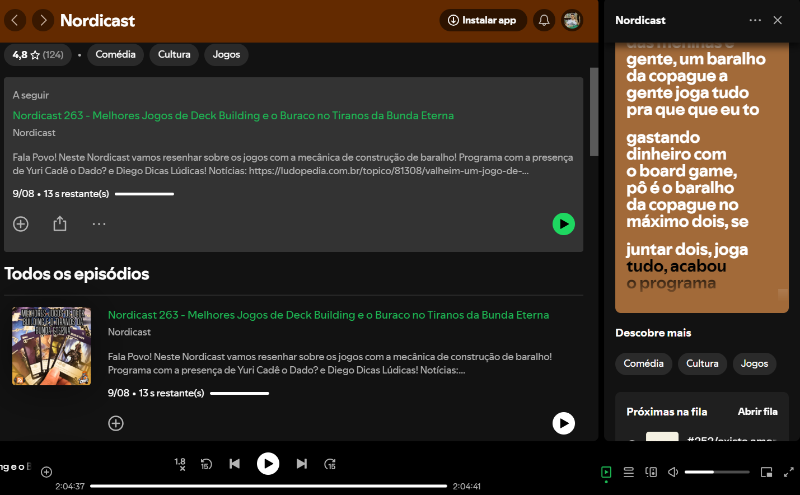Add A seguir episode to library
Image resolution: width=800 pixels, height=495 pixels.
point(20,224)
